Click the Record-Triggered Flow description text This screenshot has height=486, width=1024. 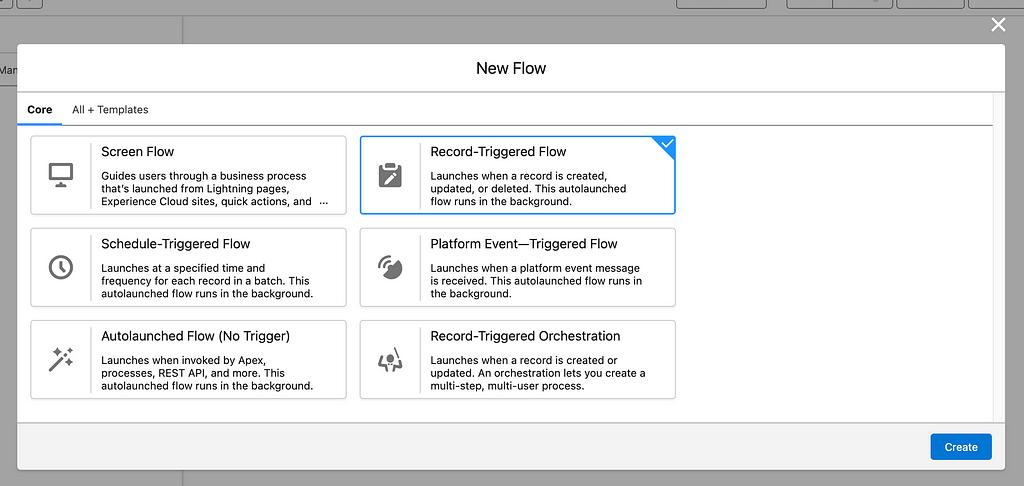tap(528, 189)
